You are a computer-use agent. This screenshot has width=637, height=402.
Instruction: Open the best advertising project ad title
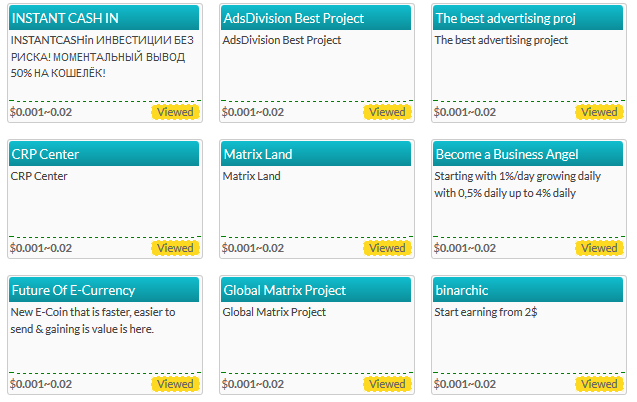click(x=506, y=18)
